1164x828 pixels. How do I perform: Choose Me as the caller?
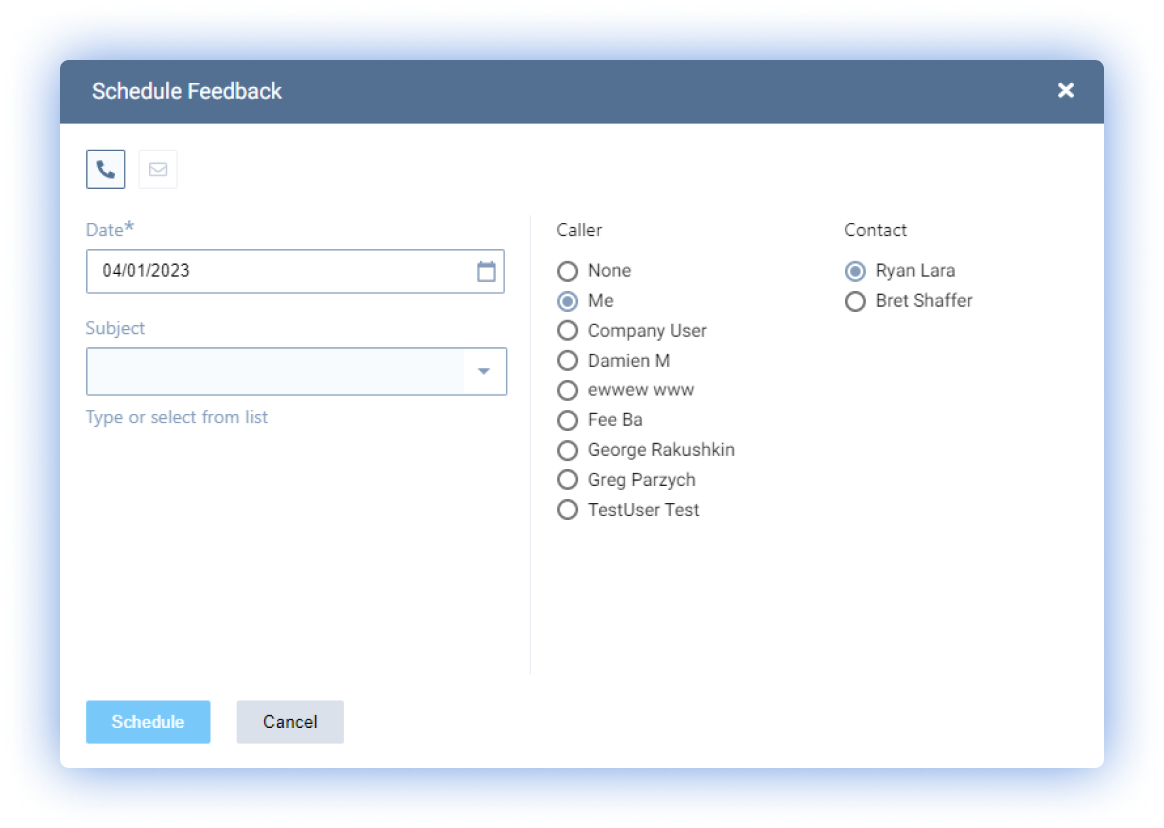tap(567, 301)
